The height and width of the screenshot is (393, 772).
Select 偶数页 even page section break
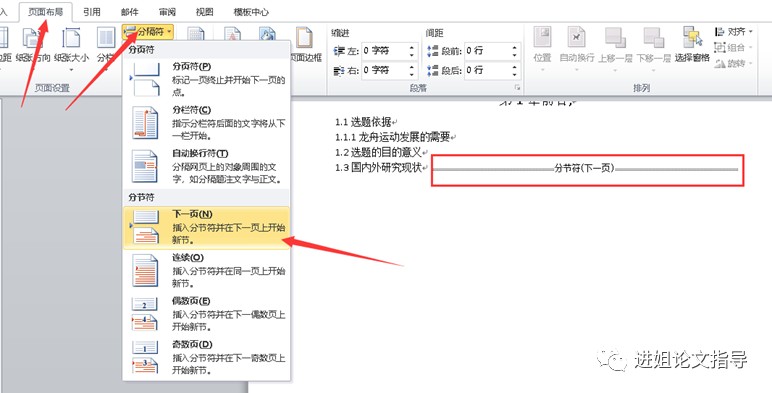(x=206, y=314)
